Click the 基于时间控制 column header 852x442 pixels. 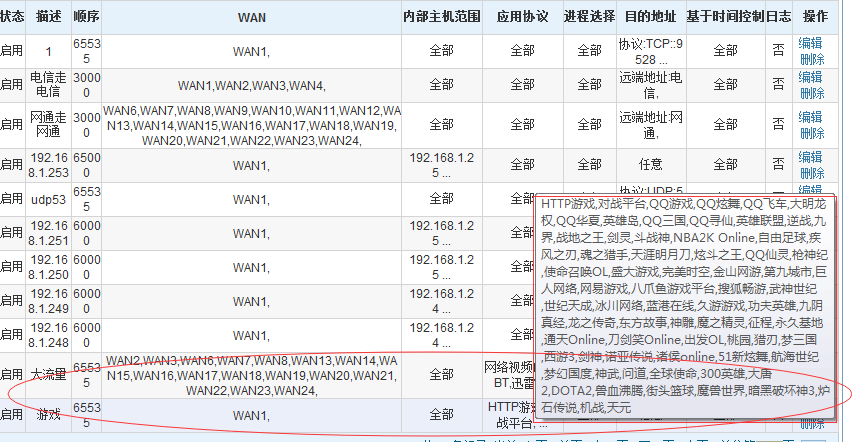click(x=725, y=17)
